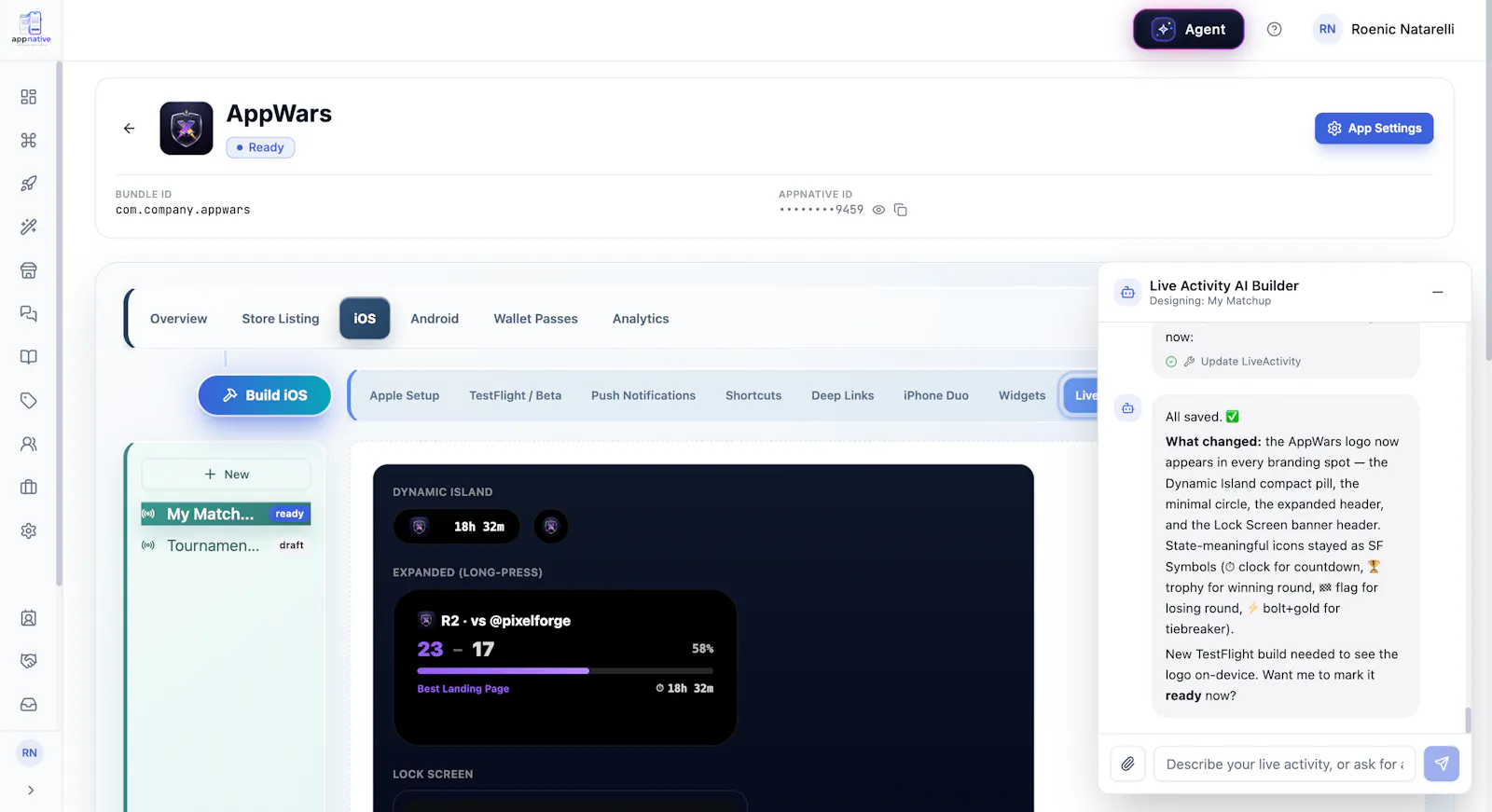Image resolution: width=1492 pixels, height=812 pixels.
Task: Attach a file with the paperclip icon
Action: tap(1127, 764)
